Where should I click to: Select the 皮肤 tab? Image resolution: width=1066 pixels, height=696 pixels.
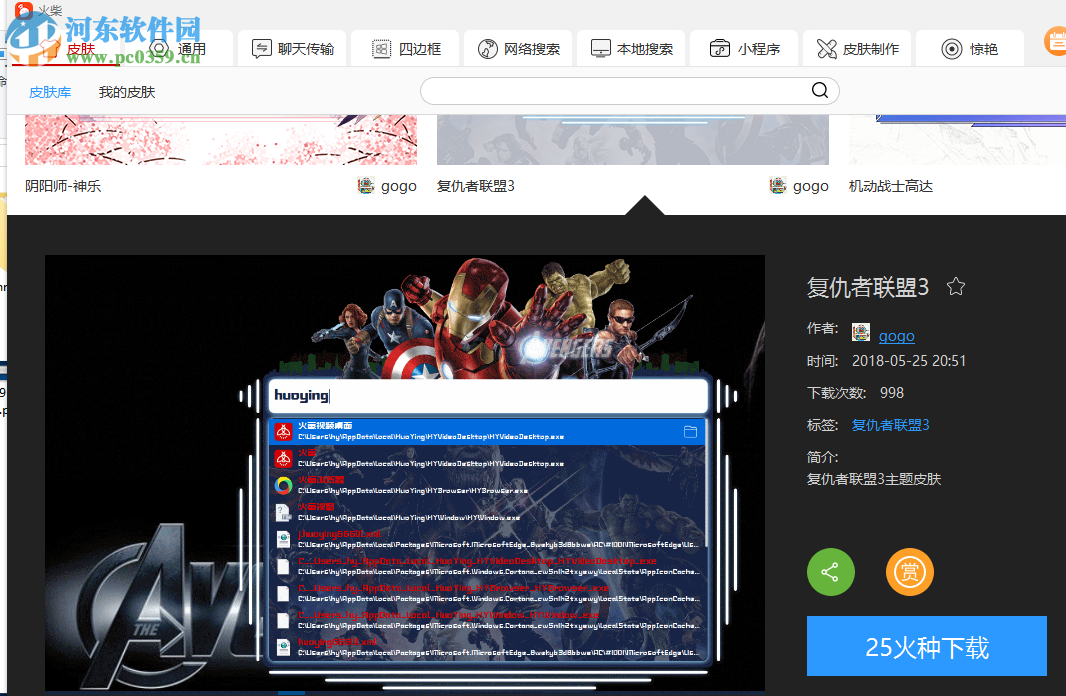[66, 49]
